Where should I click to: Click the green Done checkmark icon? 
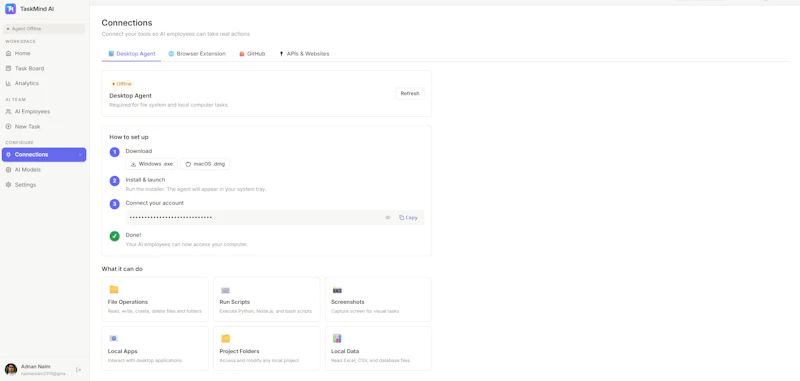click(x=115, y=236)
